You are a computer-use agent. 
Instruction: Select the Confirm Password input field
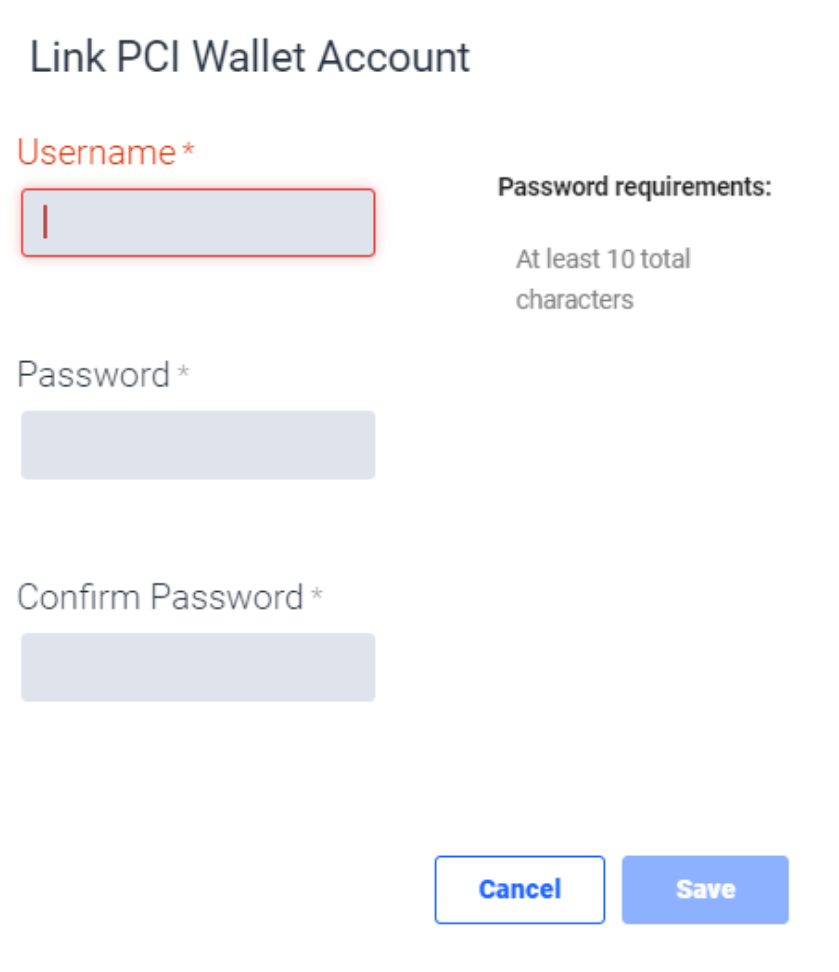click(198, 667)
